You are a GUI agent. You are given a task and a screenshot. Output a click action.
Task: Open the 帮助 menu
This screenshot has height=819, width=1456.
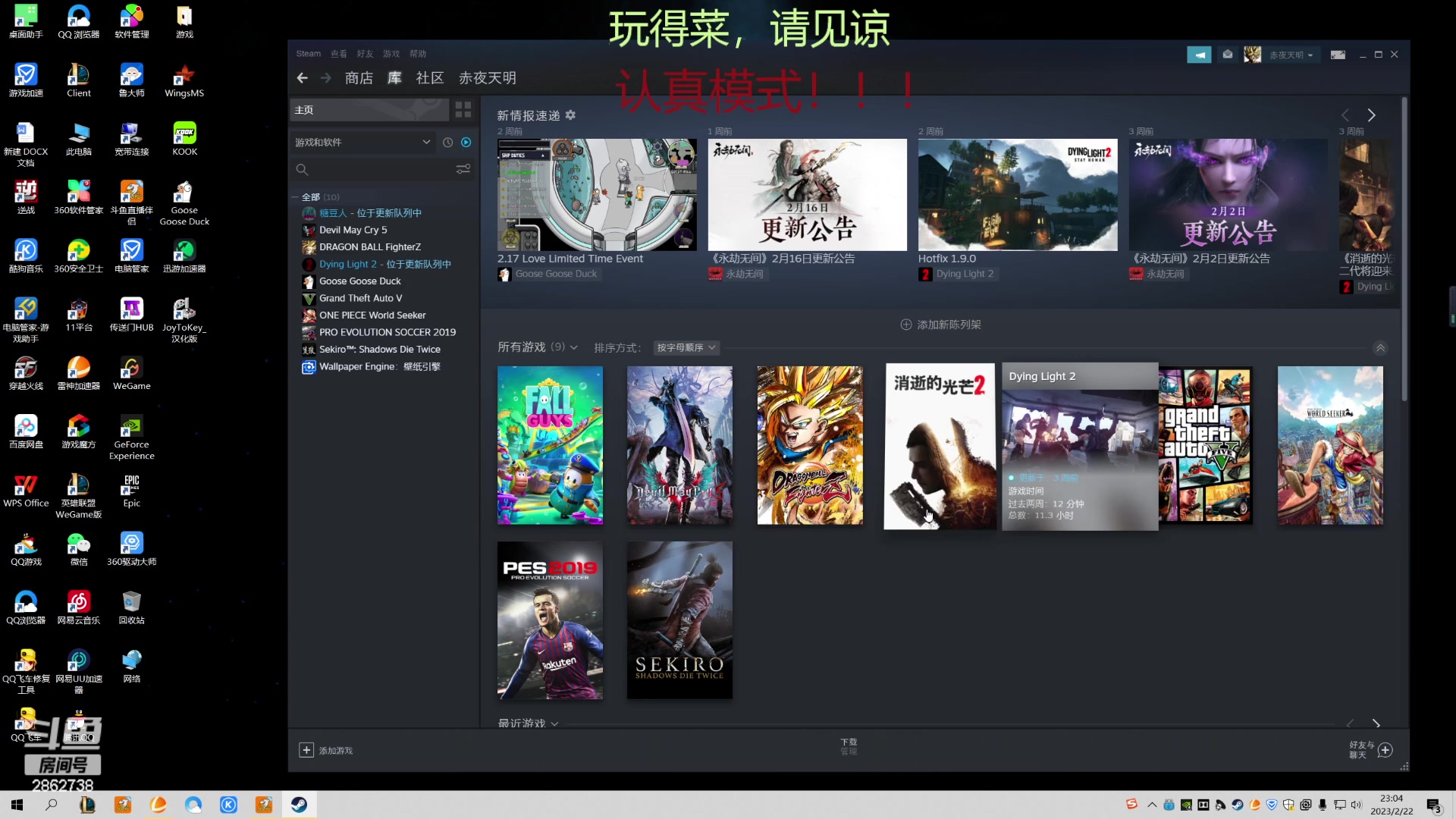(x=418, y=54)
